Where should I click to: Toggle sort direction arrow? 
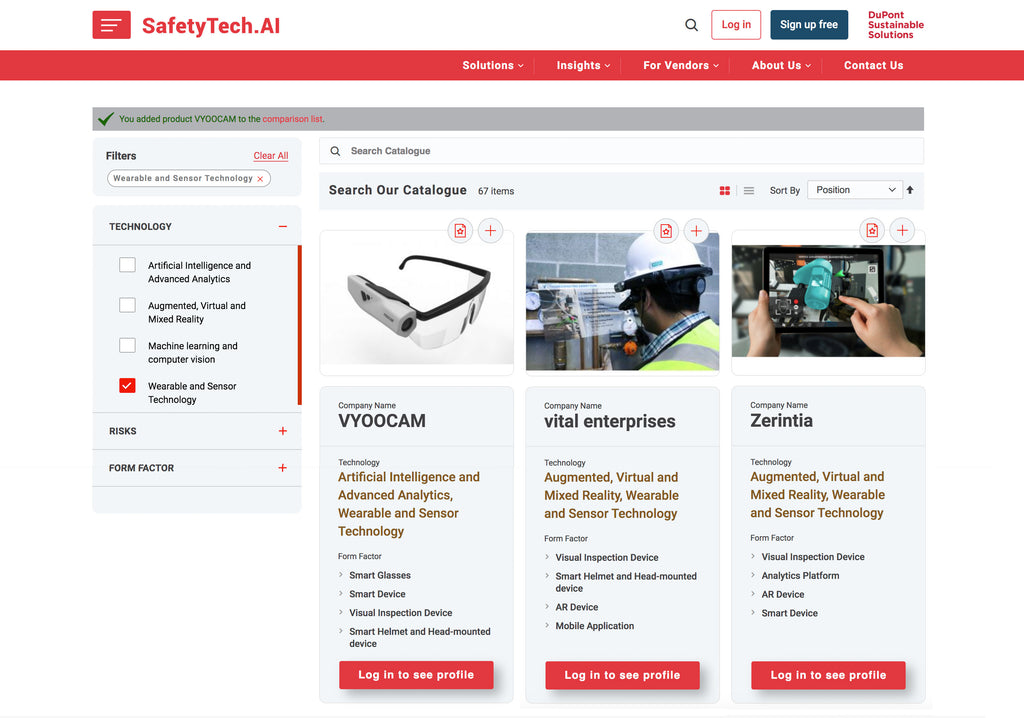[x=910, y=190]
